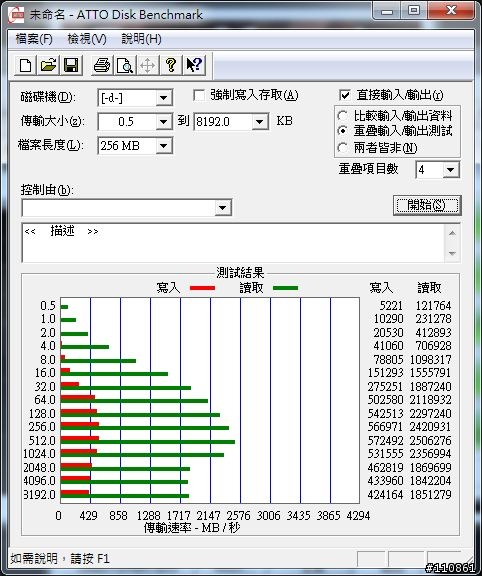This screenshot has height=576, width=482.
Task: Click the write value 424164
Action: coord(385,494)
